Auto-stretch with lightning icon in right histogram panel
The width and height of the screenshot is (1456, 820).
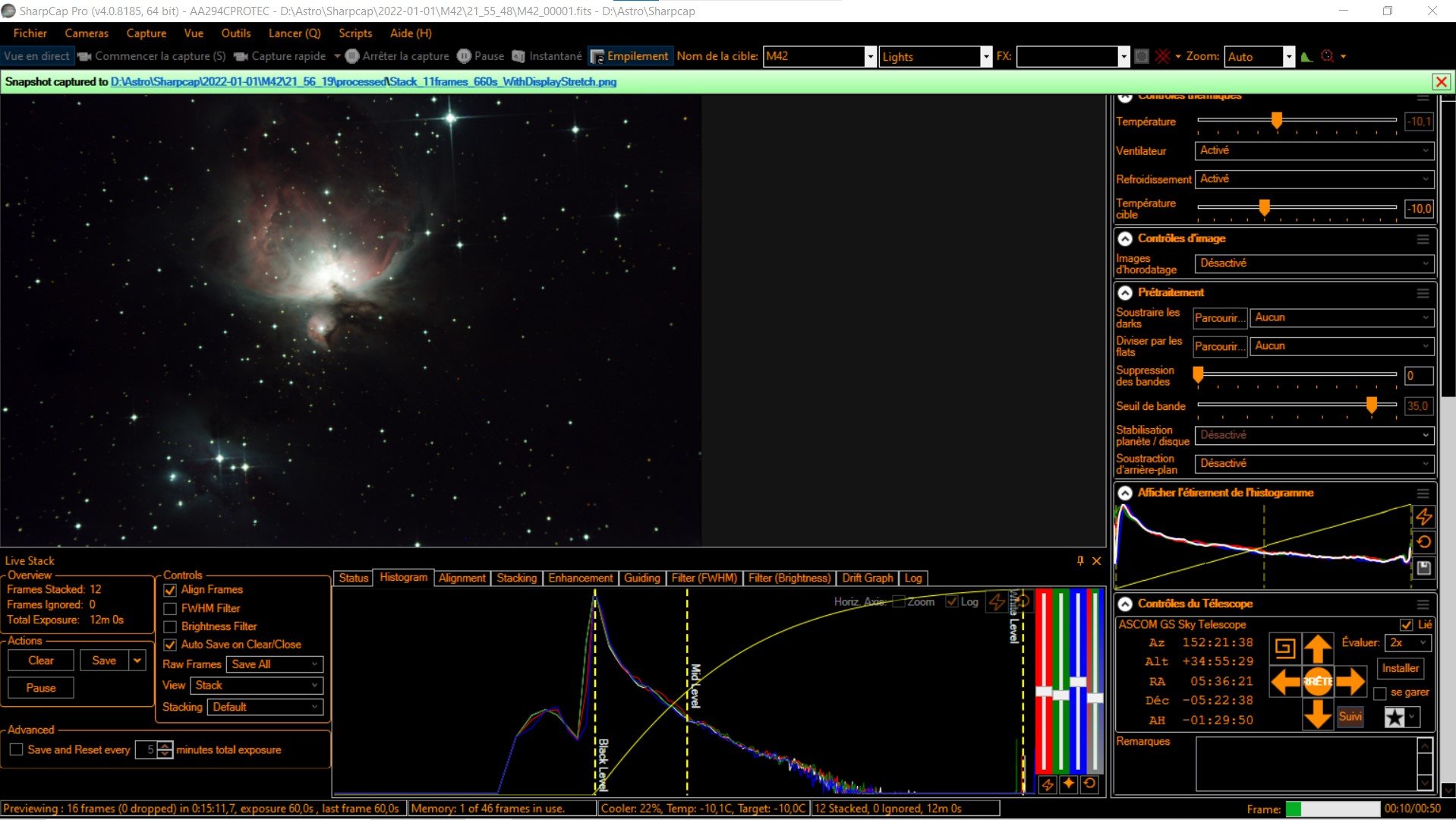tap(1423, 516)
